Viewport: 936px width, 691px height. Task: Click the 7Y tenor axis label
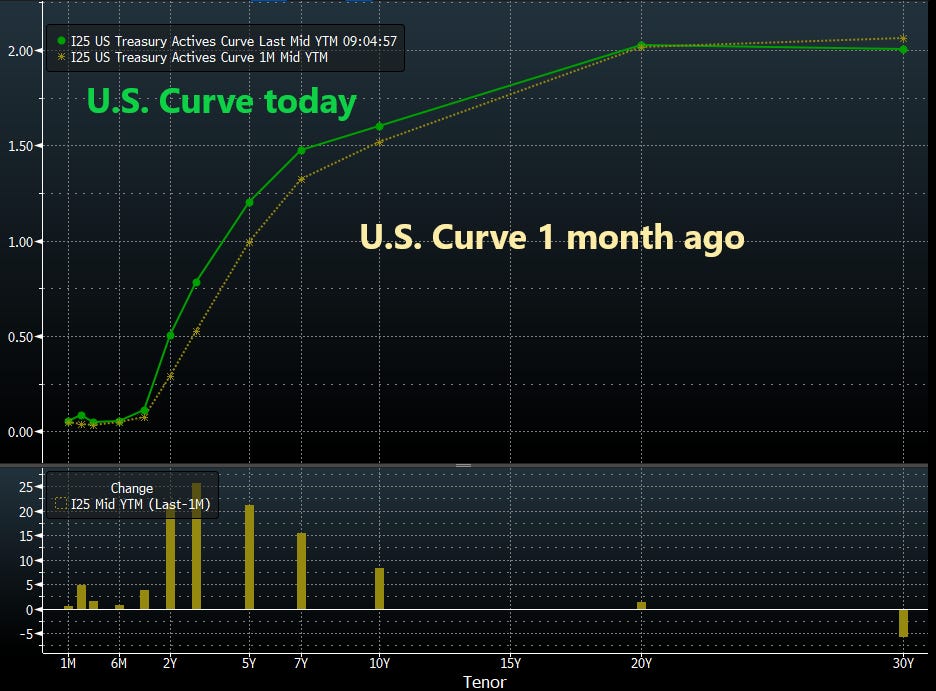(x=301, y=663)
